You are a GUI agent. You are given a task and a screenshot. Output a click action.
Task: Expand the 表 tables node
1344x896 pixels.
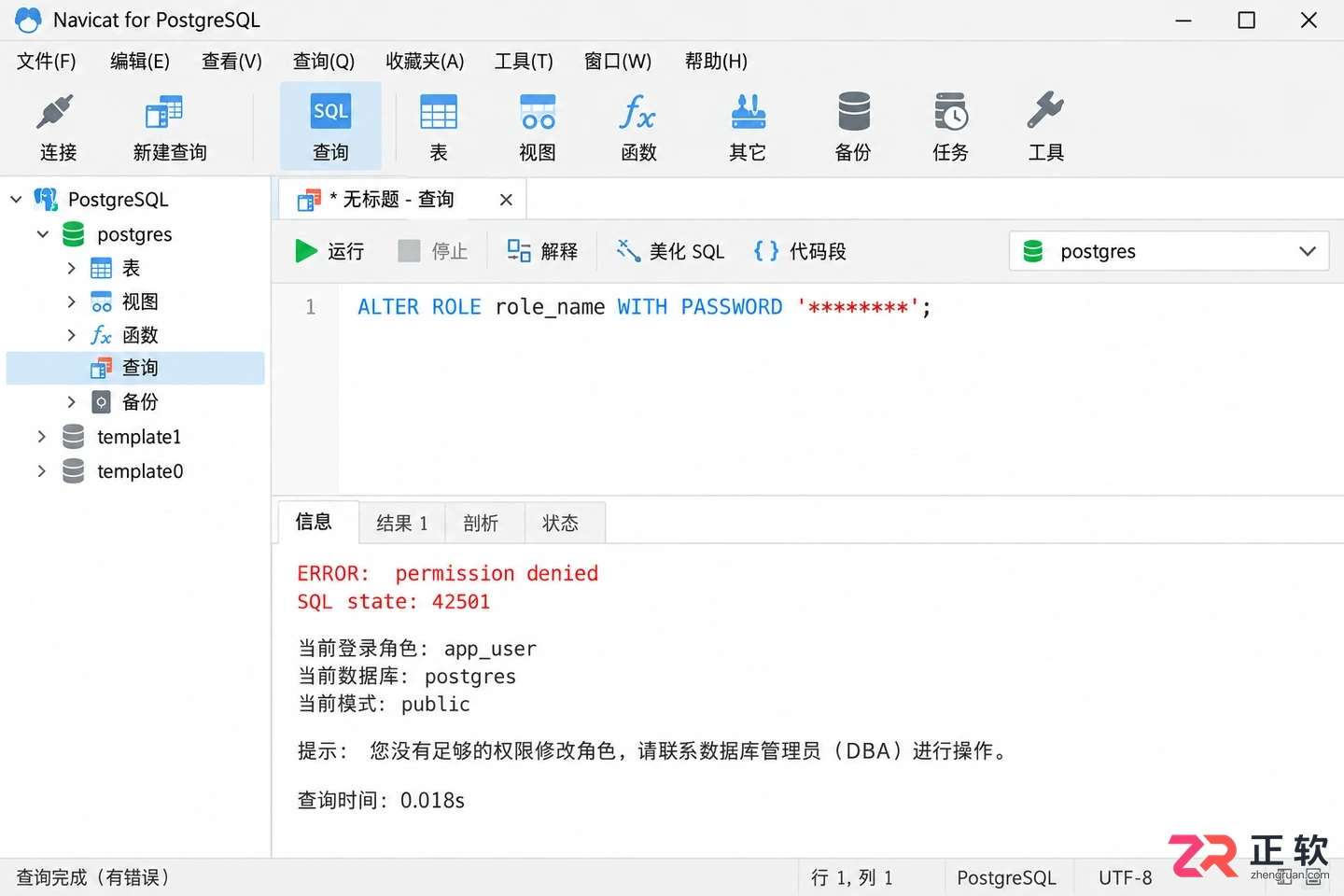[71, 268]
